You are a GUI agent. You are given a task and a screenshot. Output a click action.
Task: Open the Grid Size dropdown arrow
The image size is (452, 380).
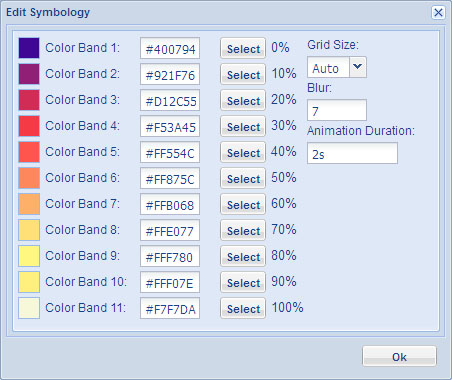click(x=358, y=67)
